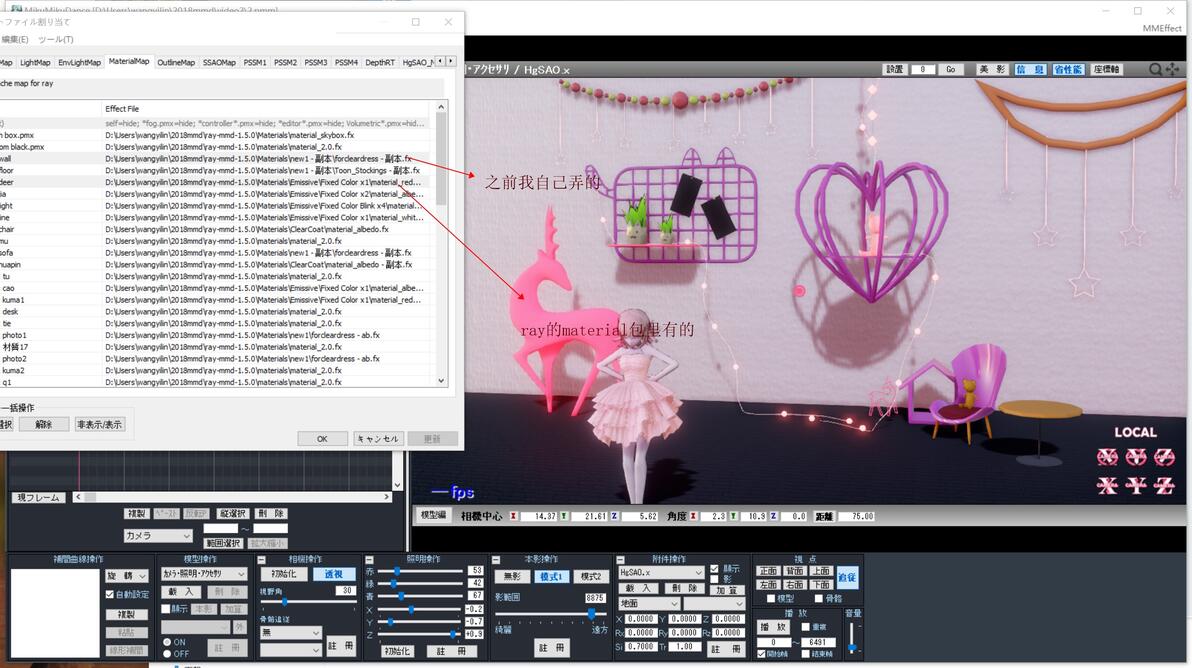The image size is (1192, 668).
Task: Expand the 地面 dropdown
Action: [648, 603]
